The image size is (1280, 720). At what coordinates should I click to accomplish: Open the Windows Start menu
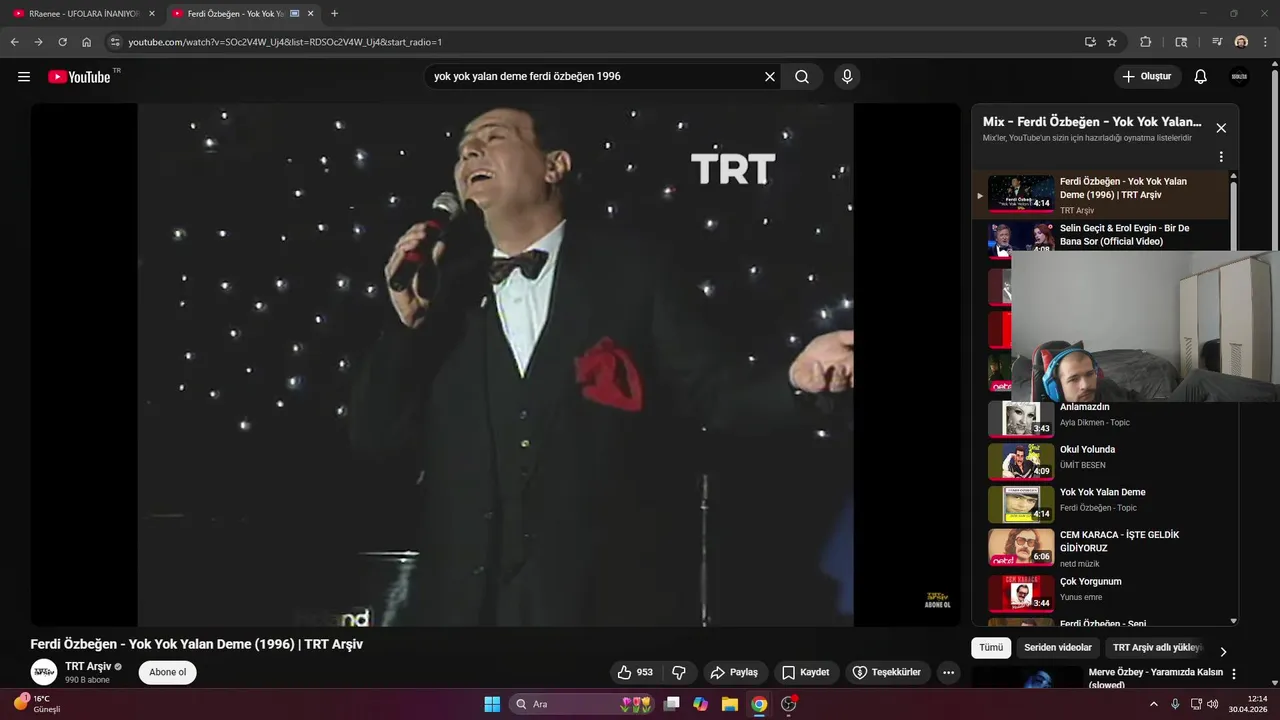pos(492,704)
